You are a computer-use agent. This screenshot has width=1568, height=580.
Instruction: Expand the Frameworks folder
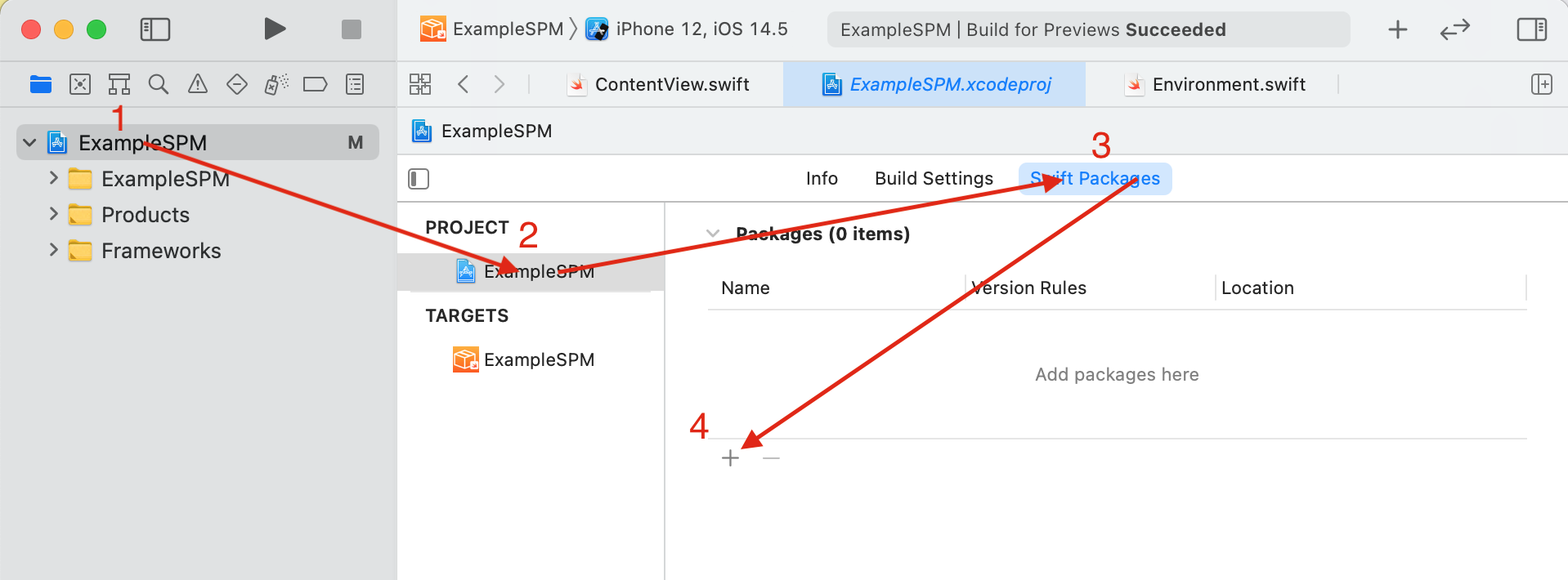pyautogui.click(x=53, y=250)
